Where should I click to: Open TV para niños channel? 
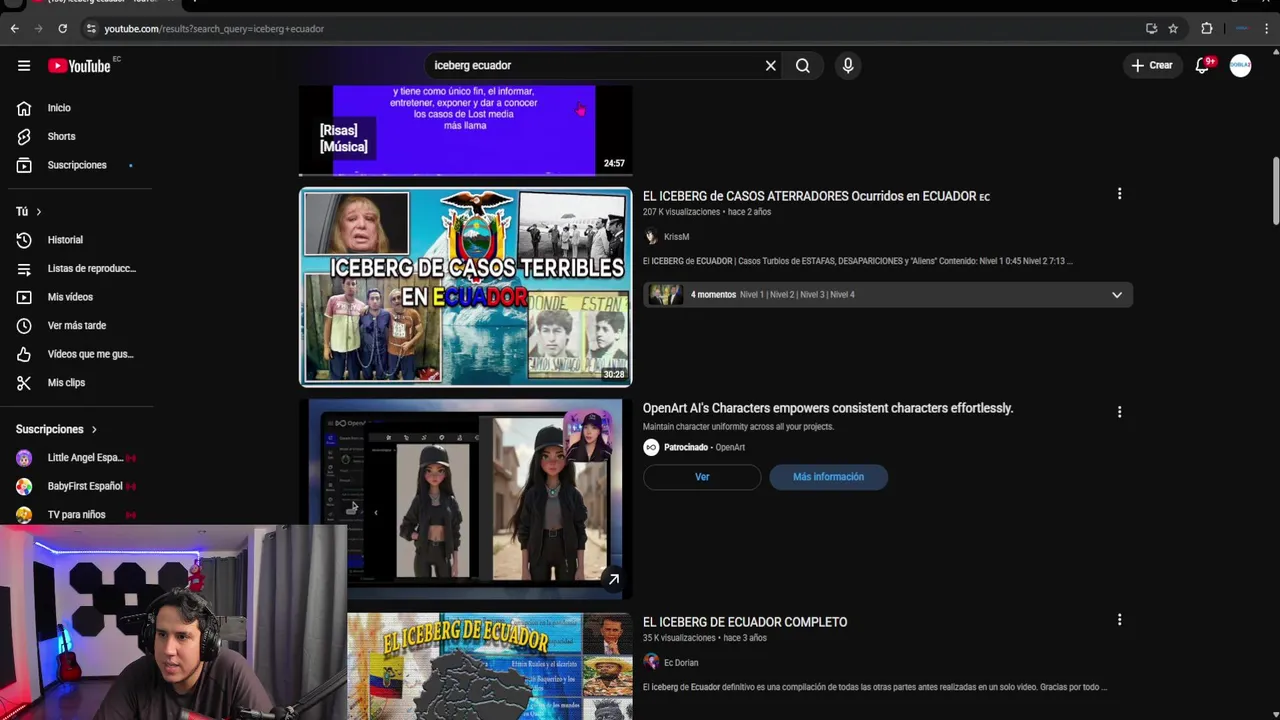[x=76, y=515]
